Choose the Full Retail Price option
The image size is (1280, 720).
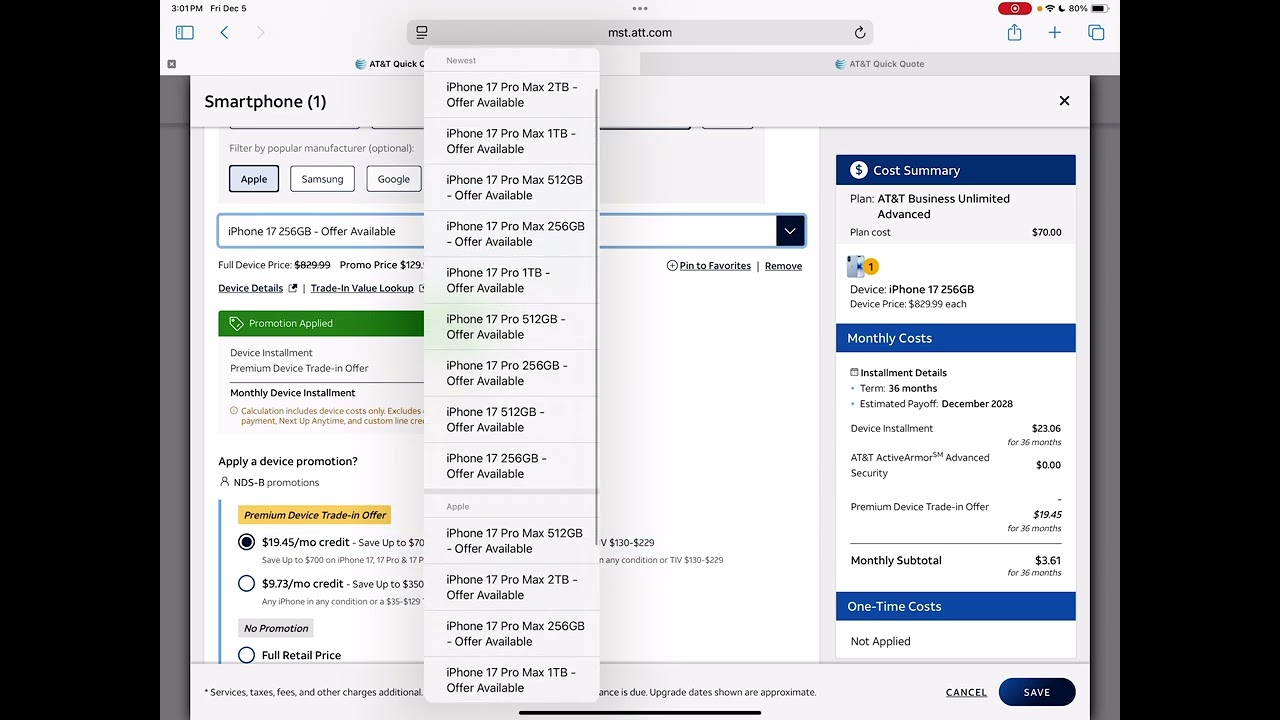tap(246, 655)
